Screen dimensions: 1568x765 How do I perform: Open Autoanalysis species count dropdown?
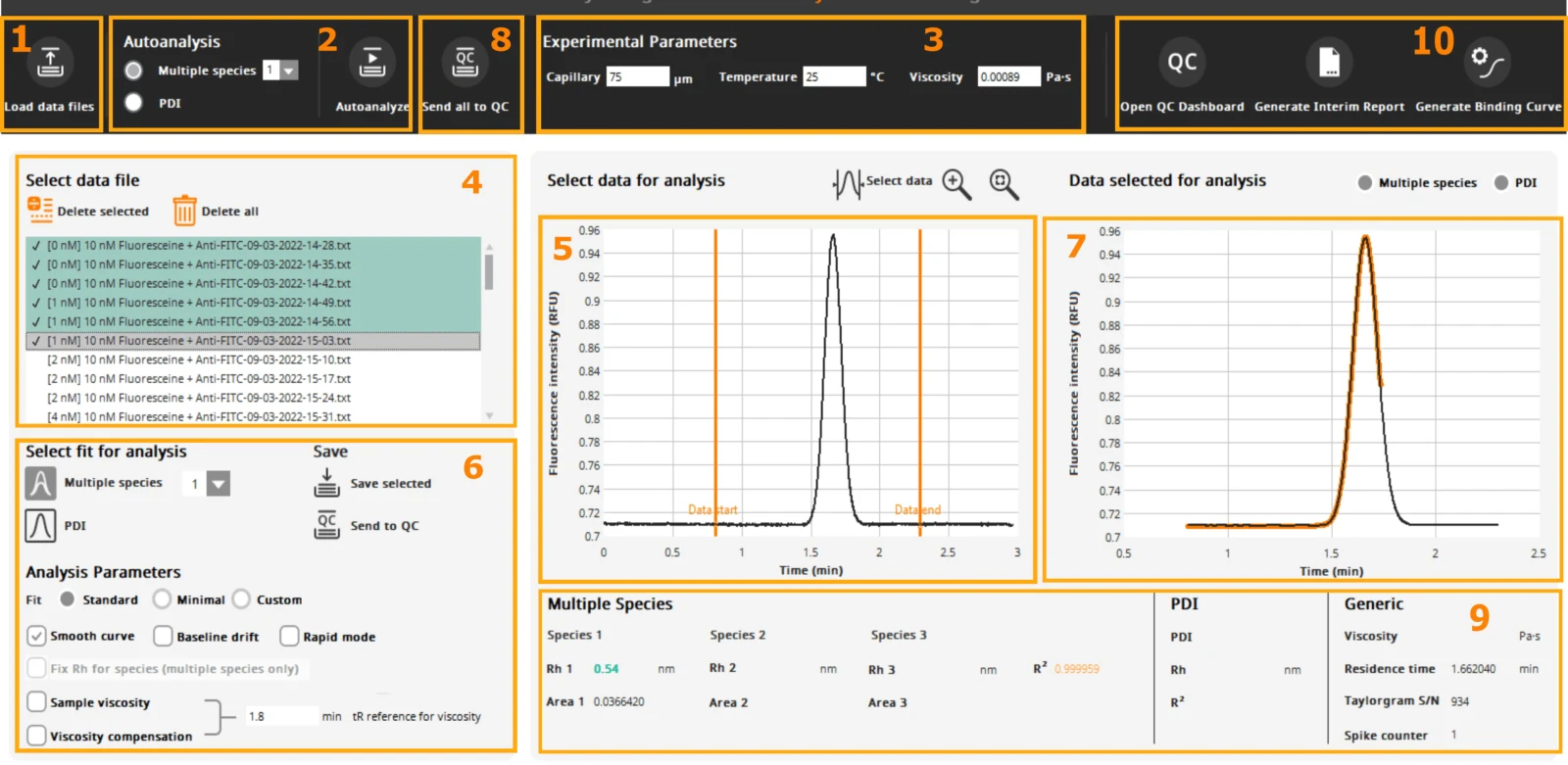(288, 71)
